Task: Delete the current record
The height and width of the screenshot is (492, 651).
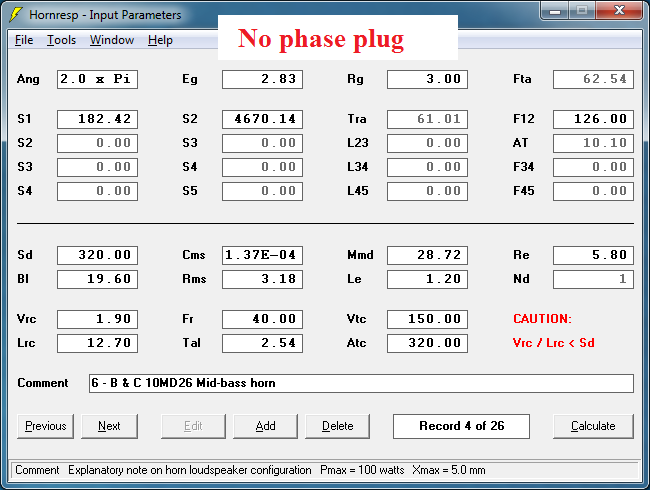Action: (x=338, y=426)
